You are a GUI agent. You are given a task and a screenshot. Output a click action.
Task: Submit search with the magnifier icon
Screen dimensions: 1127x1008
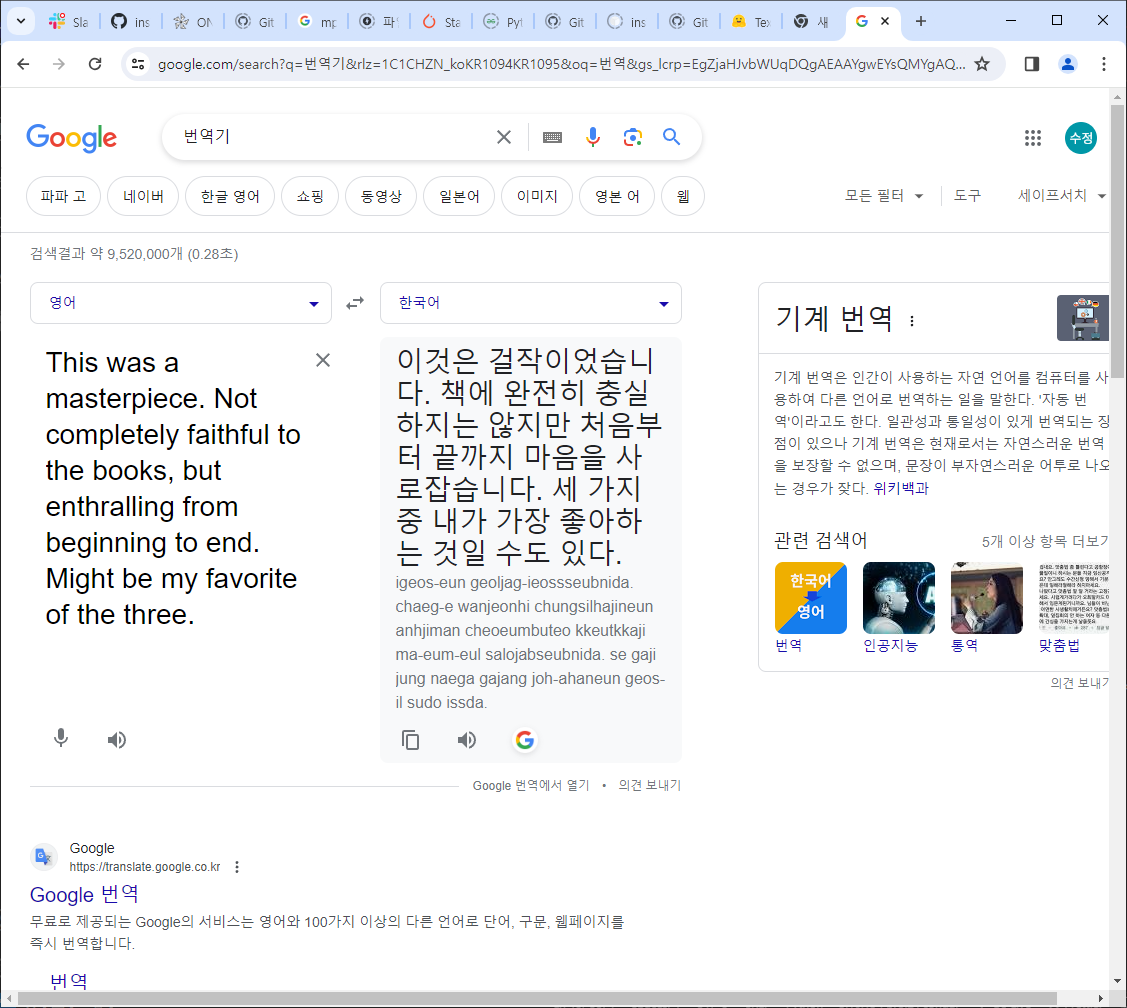tap(671, 137)
